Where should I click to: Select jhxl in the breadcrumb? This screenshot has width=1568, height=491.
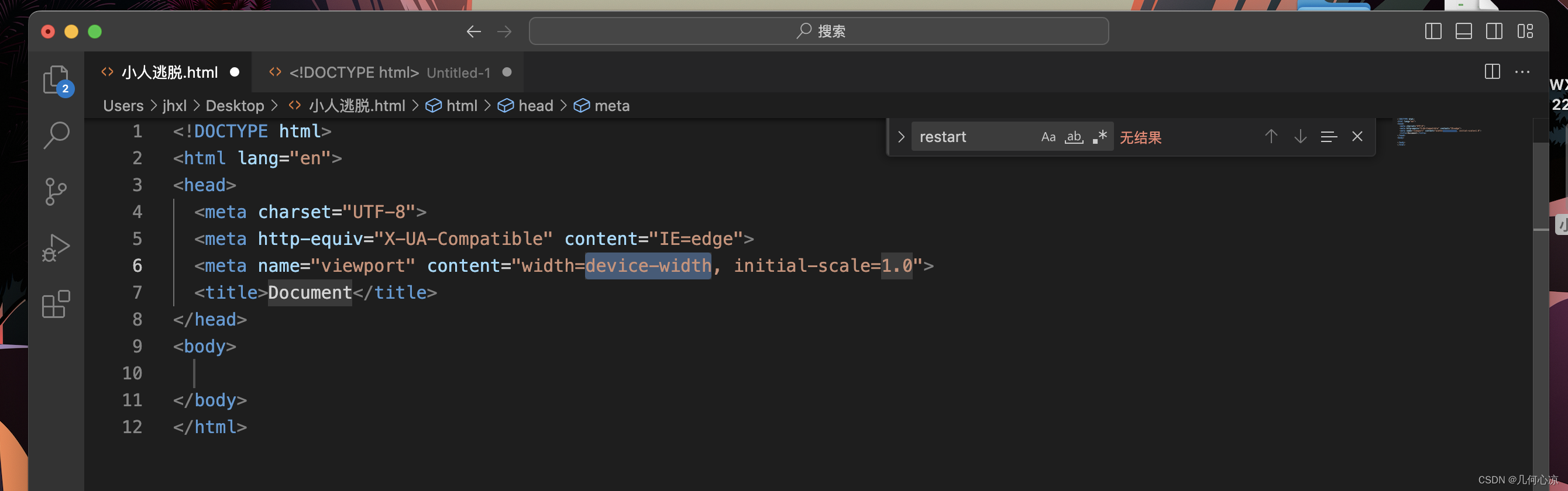174,106
